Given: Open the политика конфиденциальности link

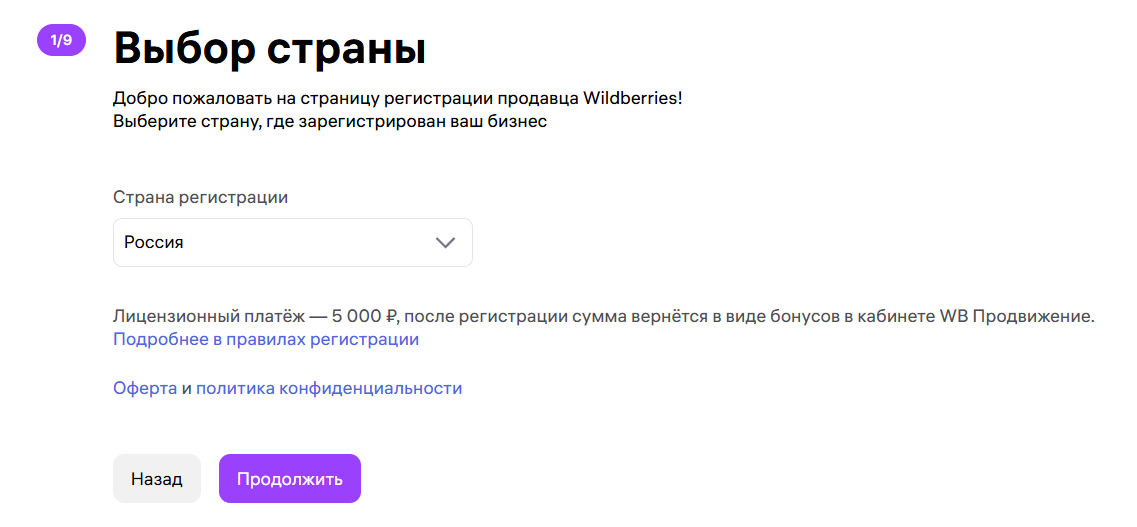Looking at the screenshot, I should pyautogui.click(x=329, y=389).
